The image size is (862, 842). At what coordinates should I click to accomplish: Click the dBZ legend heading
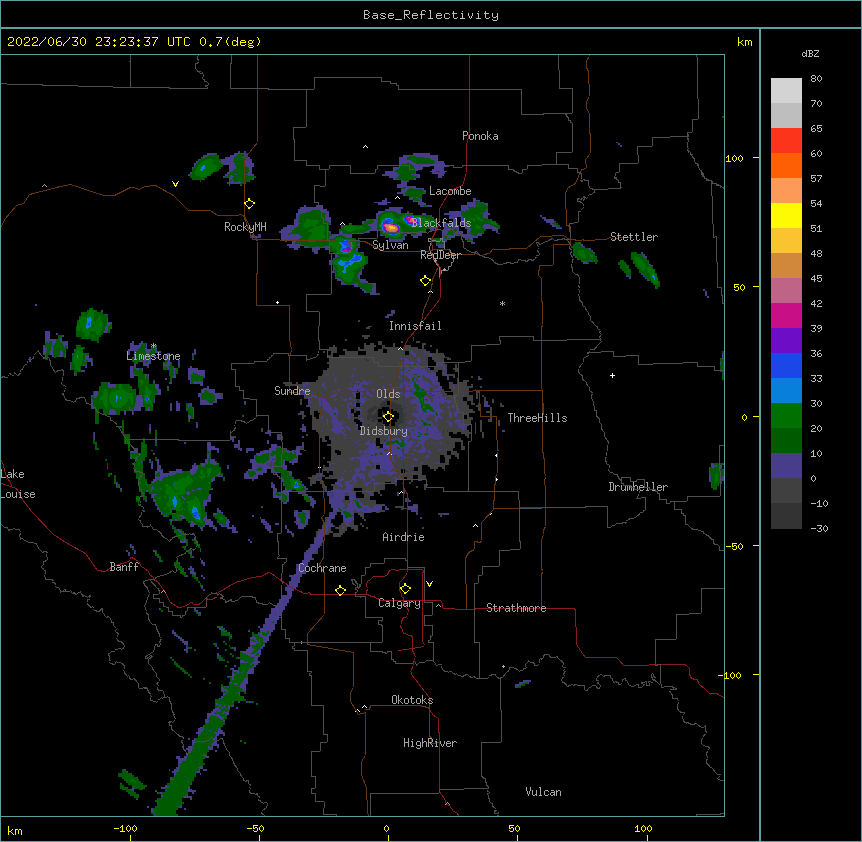coord(810,53)
